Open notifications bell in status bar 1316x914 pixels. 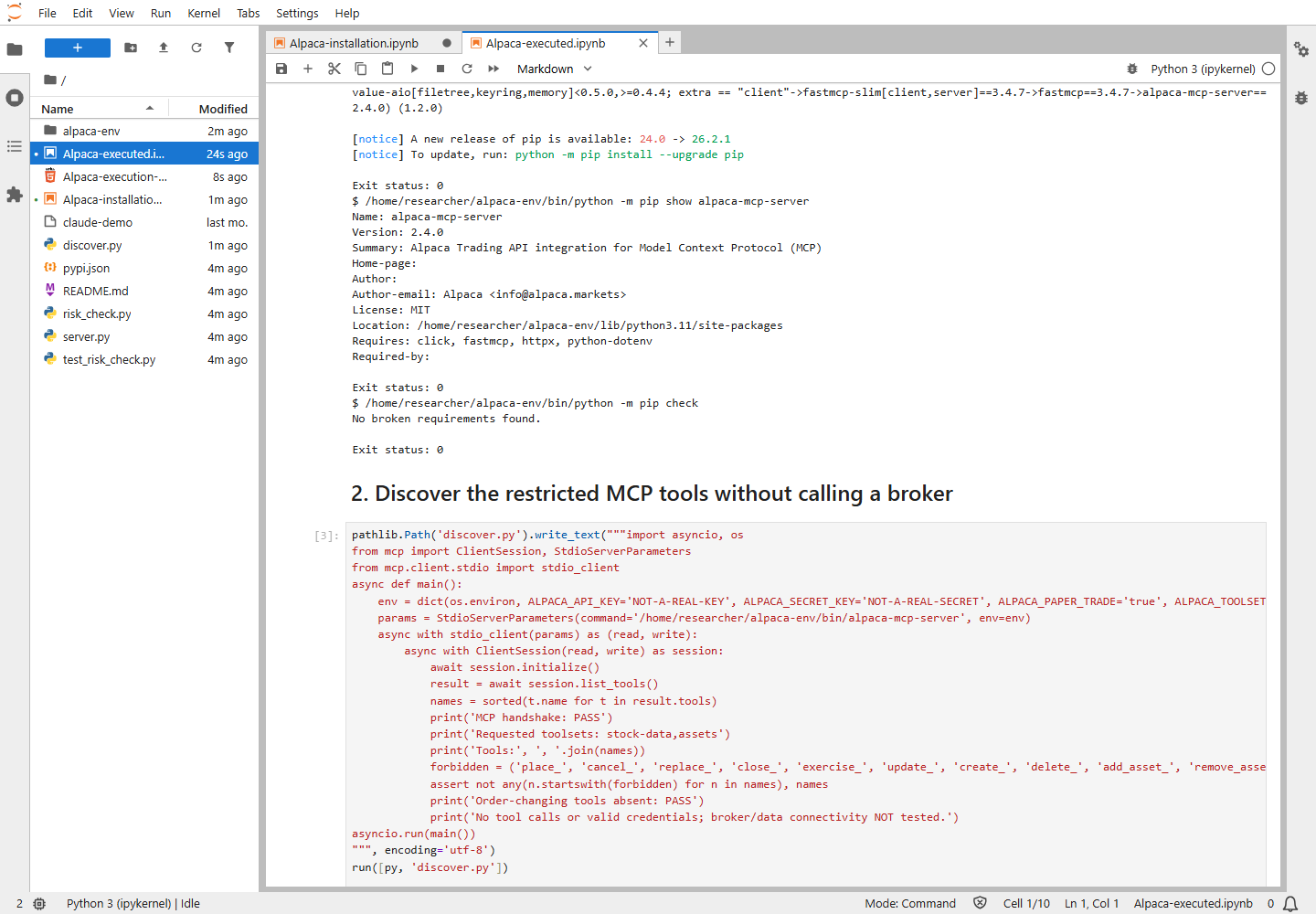pos(1290,903)
